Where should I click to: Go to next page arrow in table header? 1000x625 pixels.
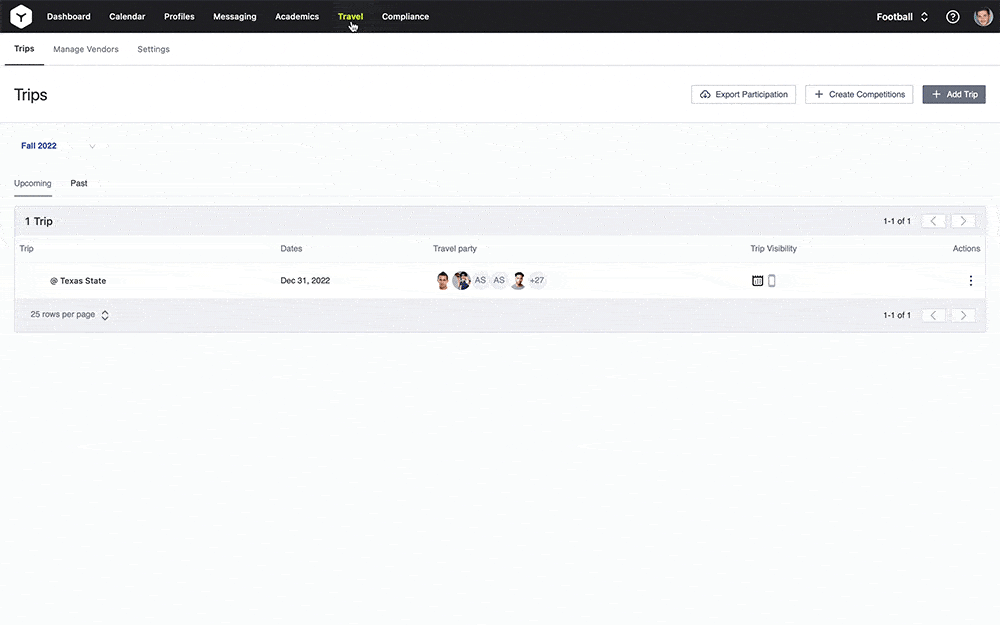963,221
